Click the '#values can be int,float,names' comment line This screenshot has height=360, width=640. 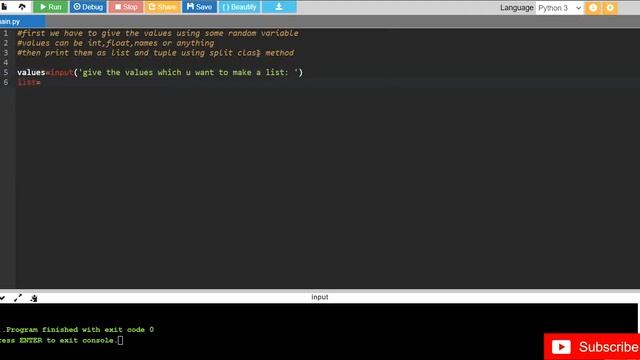(116, 43)
